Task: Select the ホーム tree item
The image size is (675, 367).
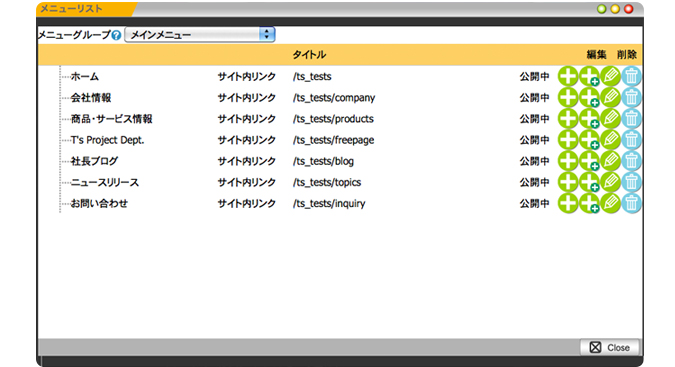Action: click(x=84, y=77)
